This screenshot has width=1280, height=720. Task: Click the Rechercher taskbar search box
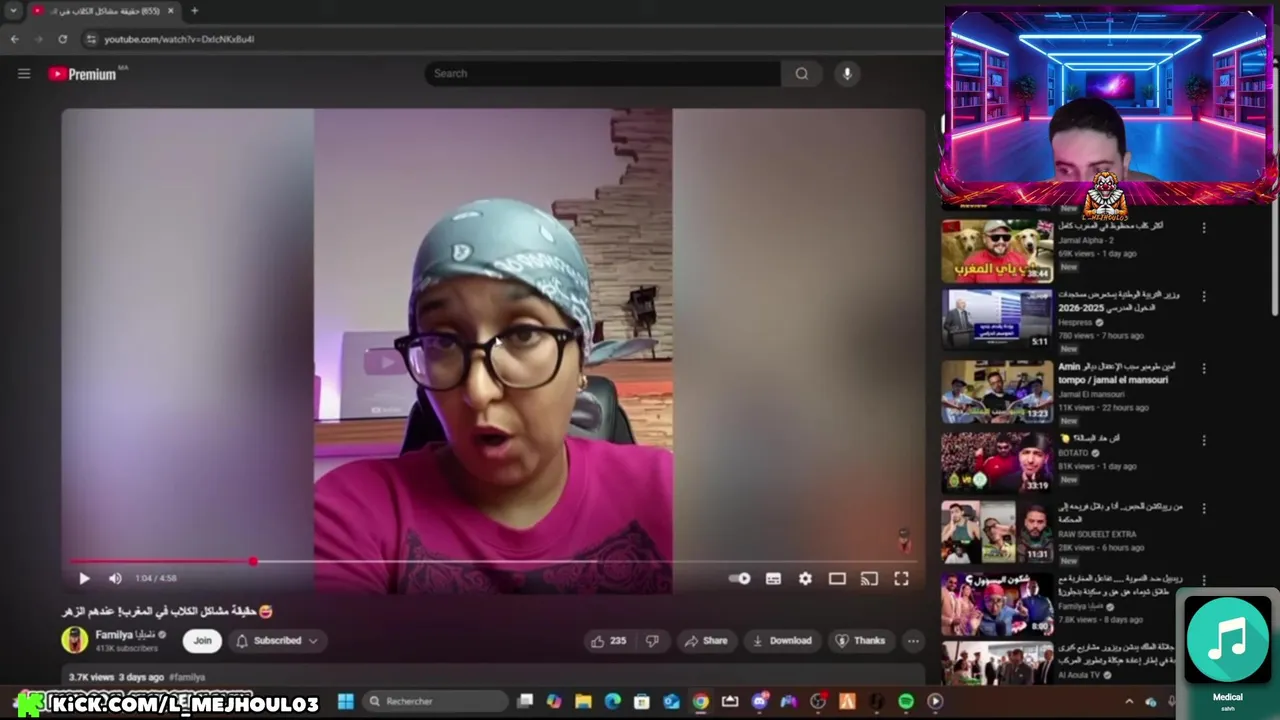(x=434, y=701)
